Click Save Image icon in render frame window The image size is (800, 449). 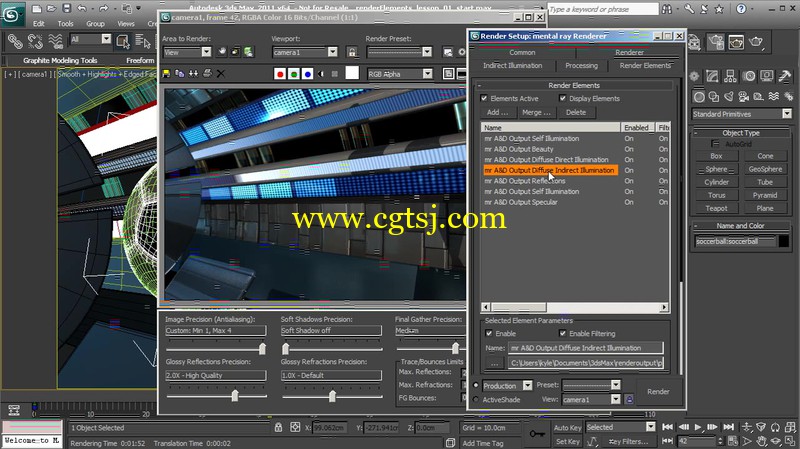[166, 74]
